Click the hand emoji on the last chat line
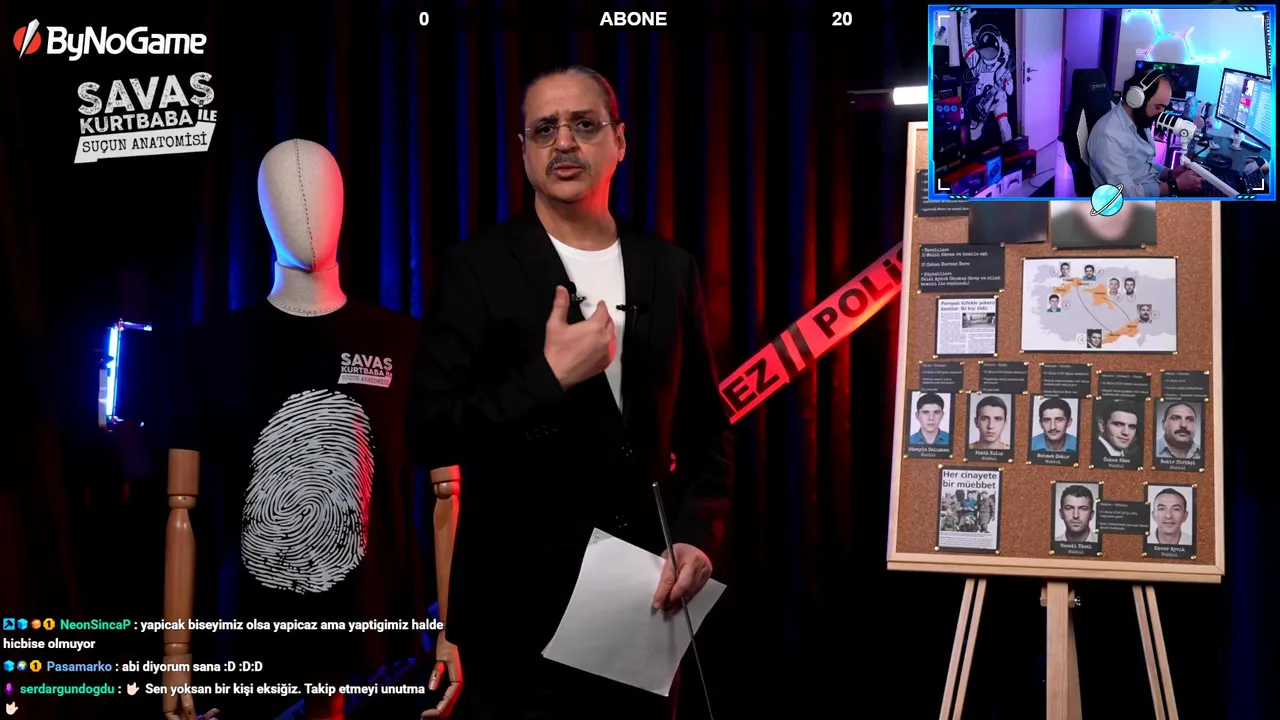 [x=11, y=708]
